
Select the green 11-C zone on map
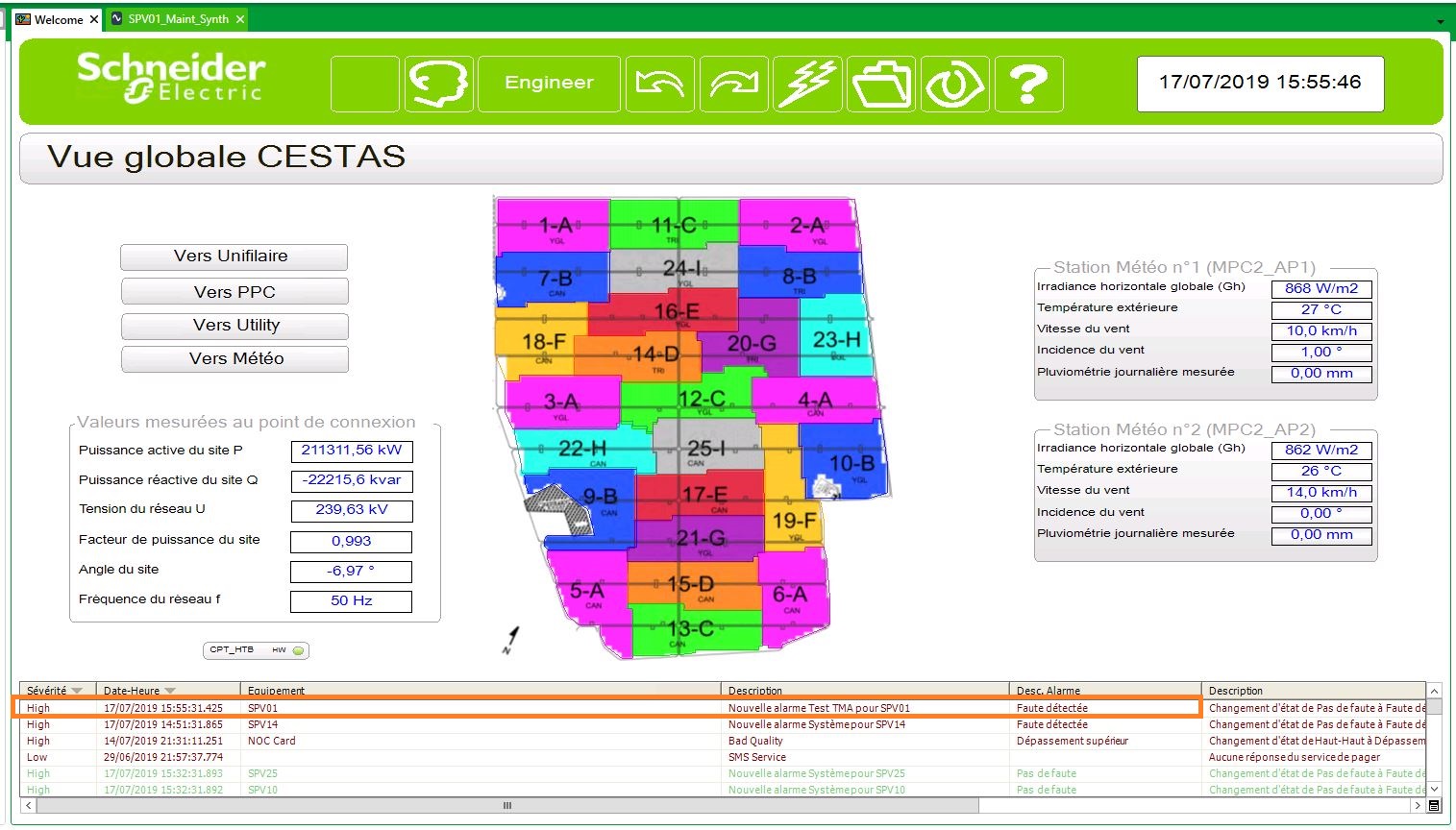coord(673,226)
